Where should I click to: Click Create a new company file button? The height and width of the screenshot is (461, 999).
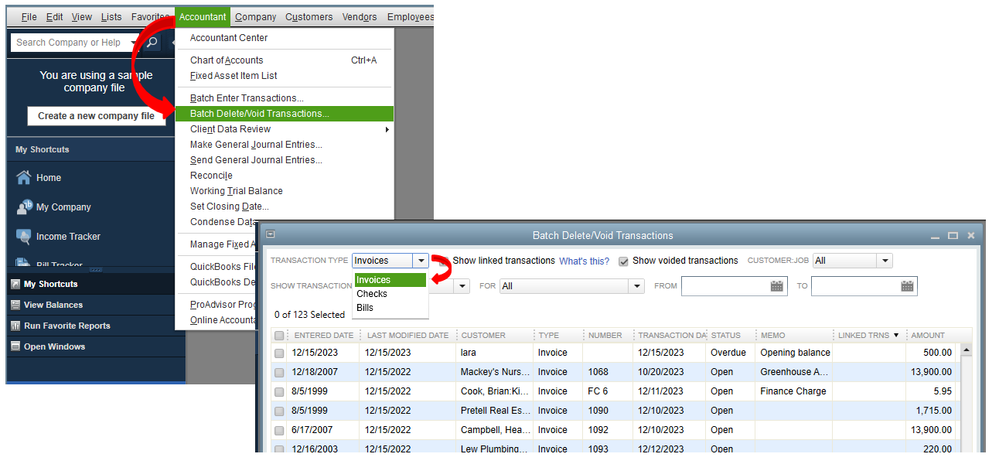pyautogui.click(x=96, y=116)
